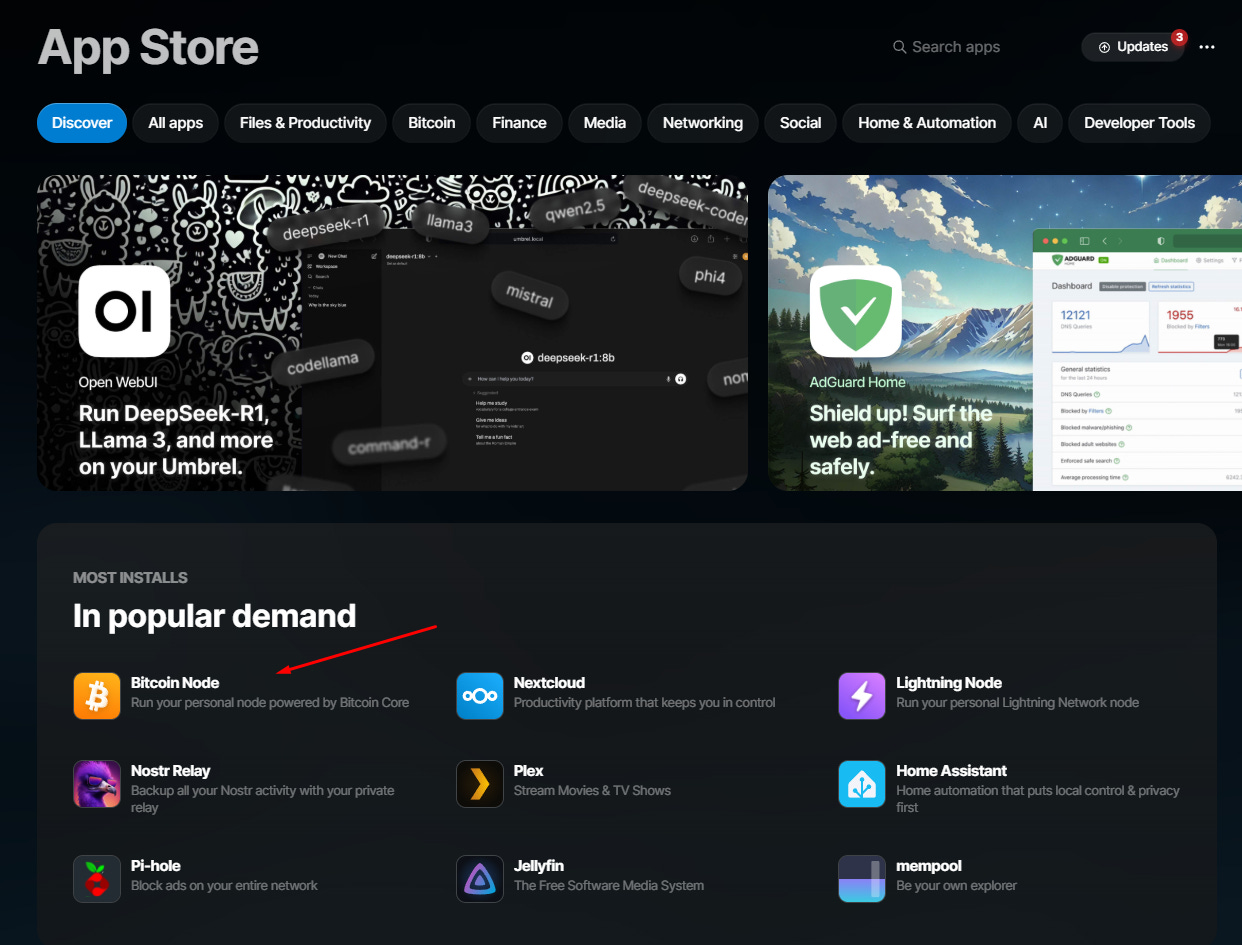Open the Developer Tools category tab
Image resolution: width=1242 pixels, height=945 pixels.
(x=1139, y=123)
